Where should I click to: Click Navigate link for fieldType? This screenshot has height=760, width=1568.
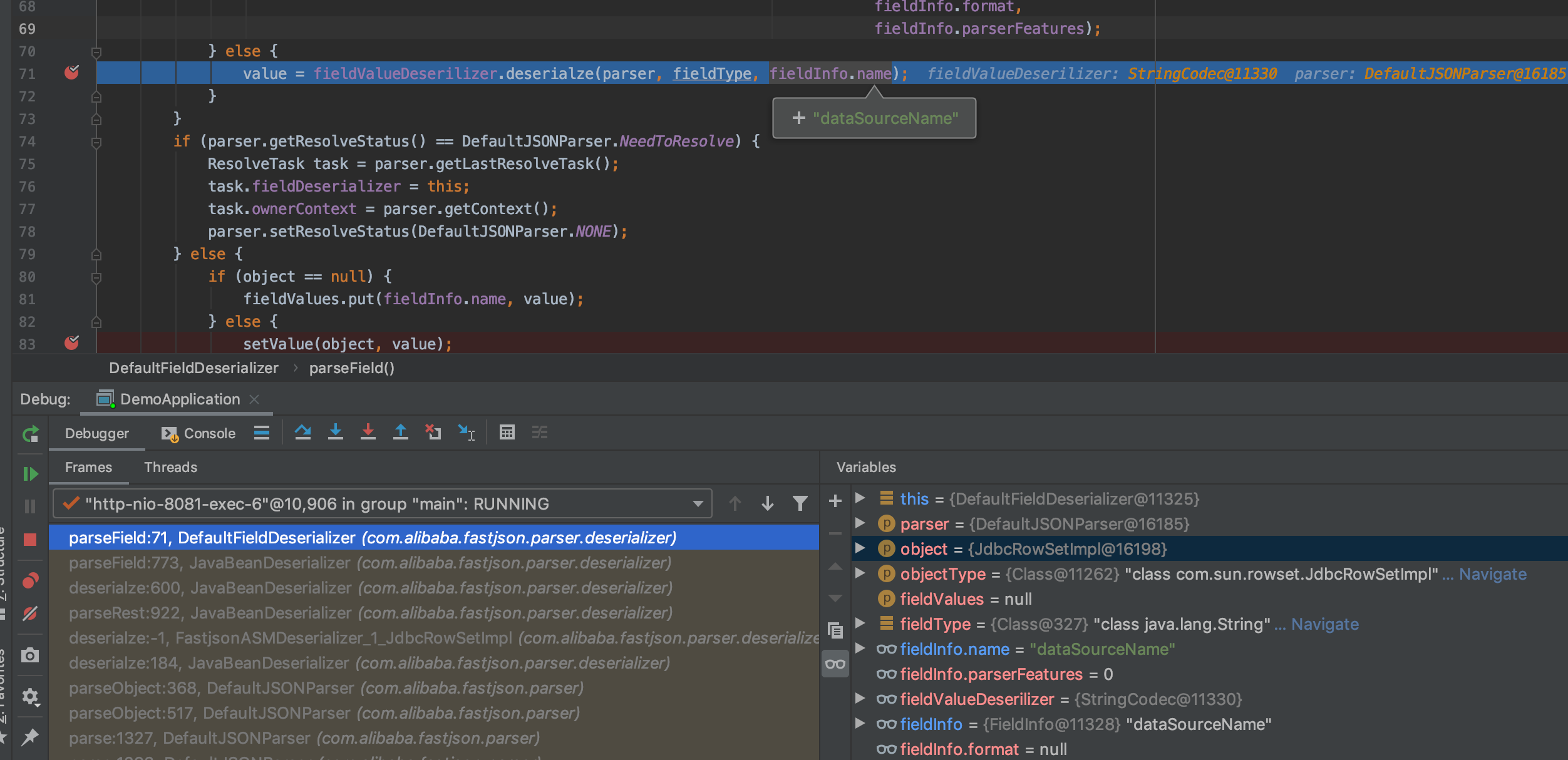(x=1325, y=624)
